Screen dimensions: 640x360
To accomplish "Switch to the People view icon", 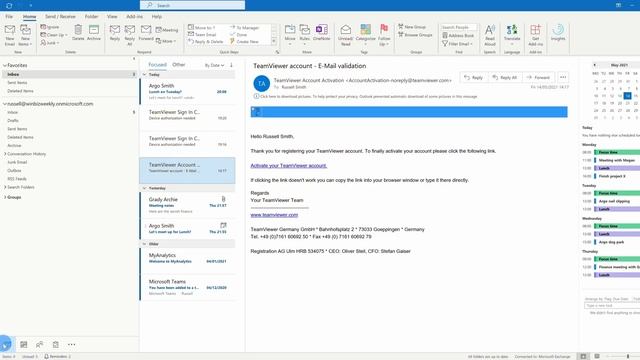I will pyautogui.click(x=40, y=344).
